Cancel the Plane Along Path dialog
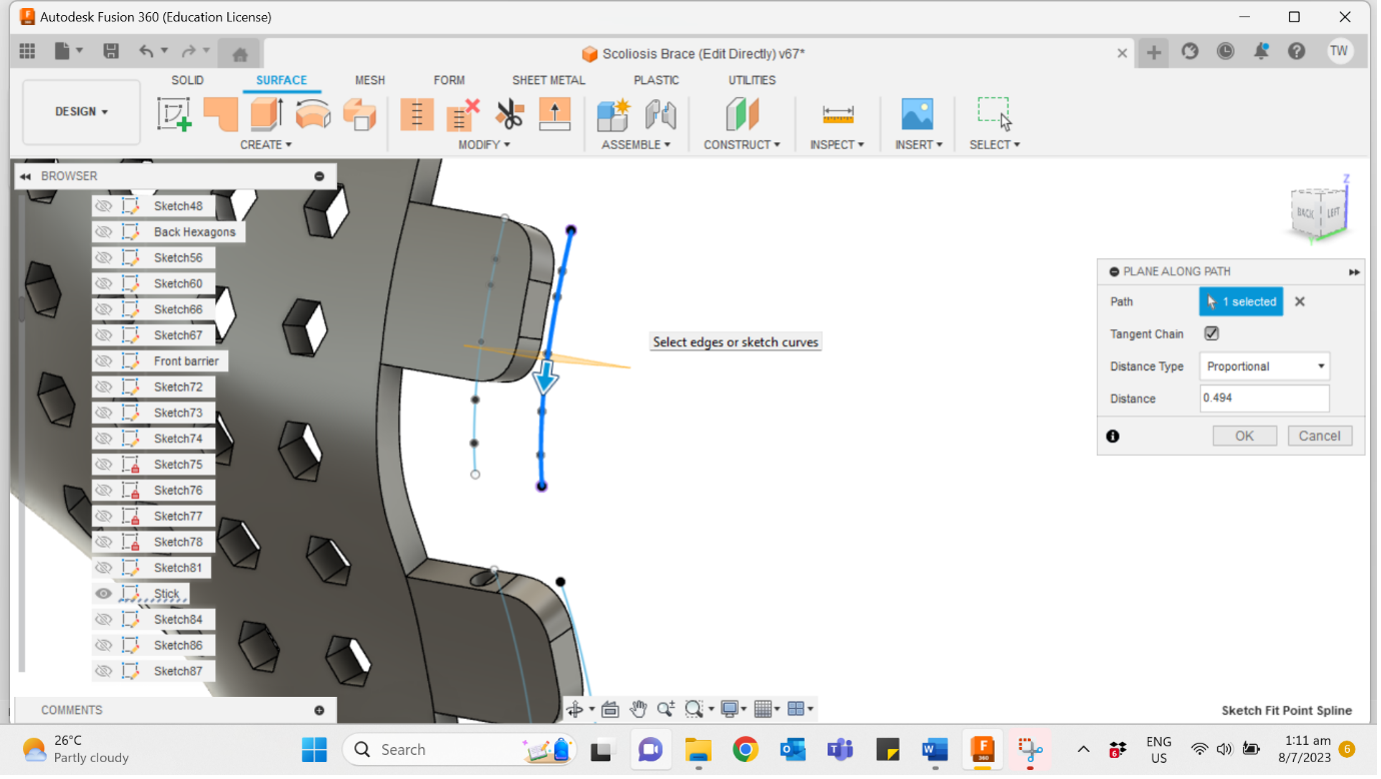 [1319, 435]
